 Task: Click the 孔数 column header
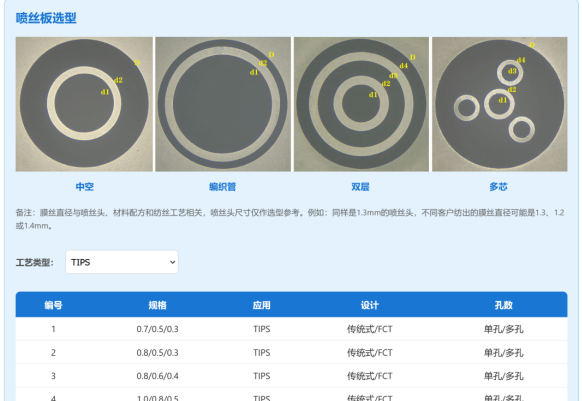click(x=504, y=305)
